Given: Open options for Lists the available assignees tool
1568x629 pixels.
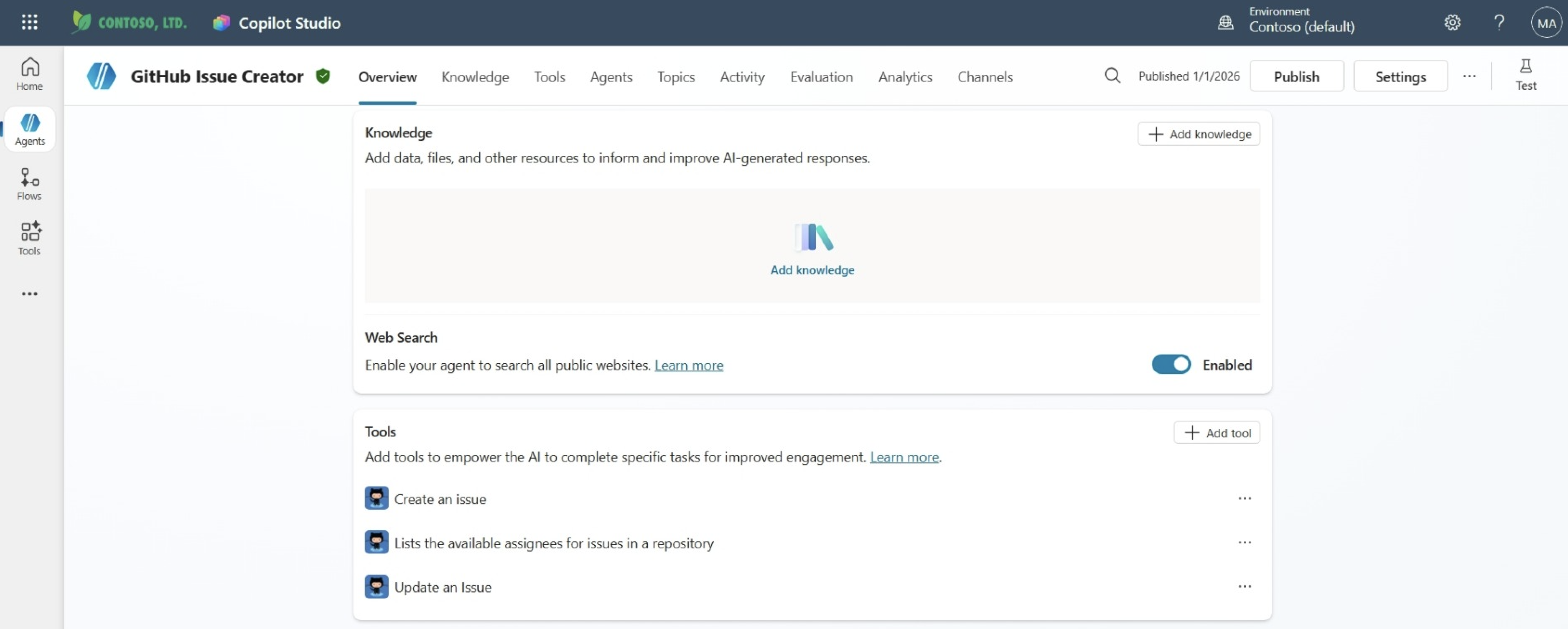Looking at the screenshot, I should [x=1244, y=542].
